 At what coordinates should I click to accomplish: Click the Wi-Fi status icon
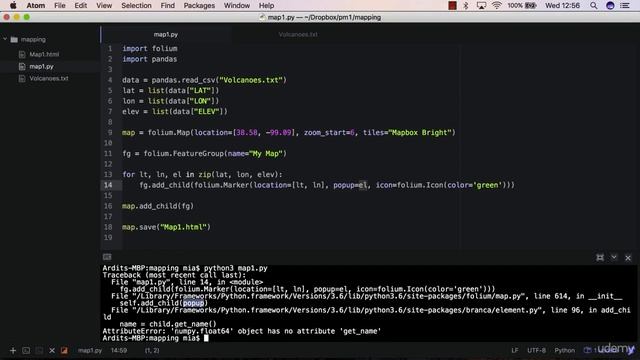[496, 5]
